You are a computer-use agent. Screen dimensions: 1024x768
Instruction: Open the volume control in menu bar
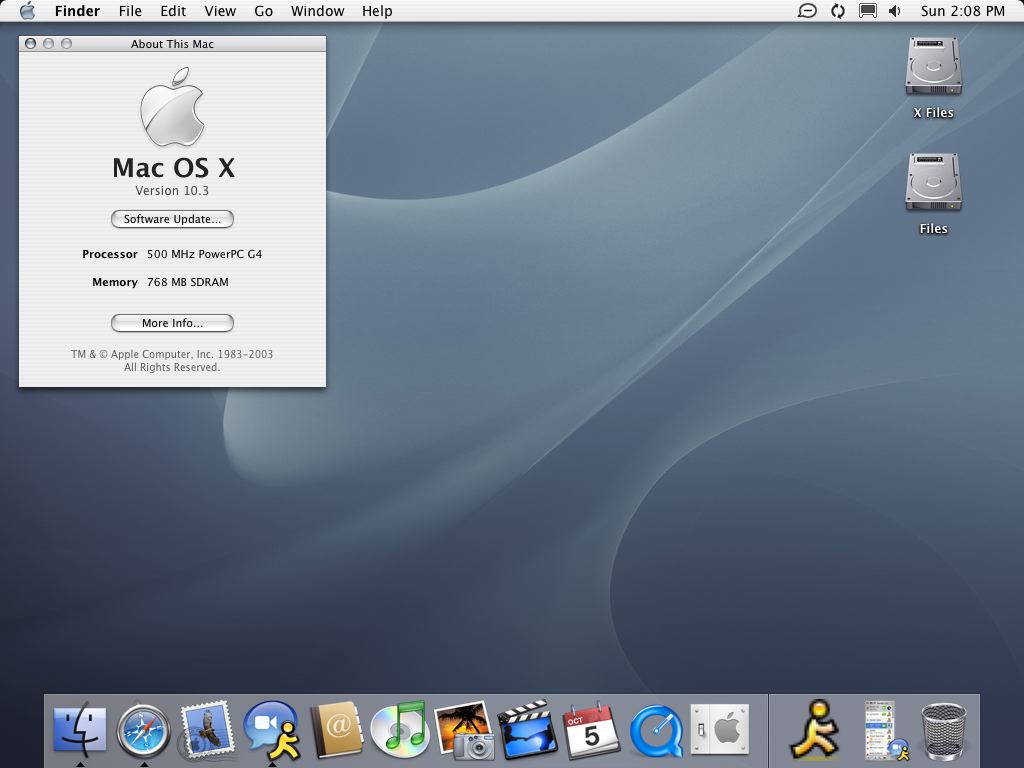pos(894,11)
